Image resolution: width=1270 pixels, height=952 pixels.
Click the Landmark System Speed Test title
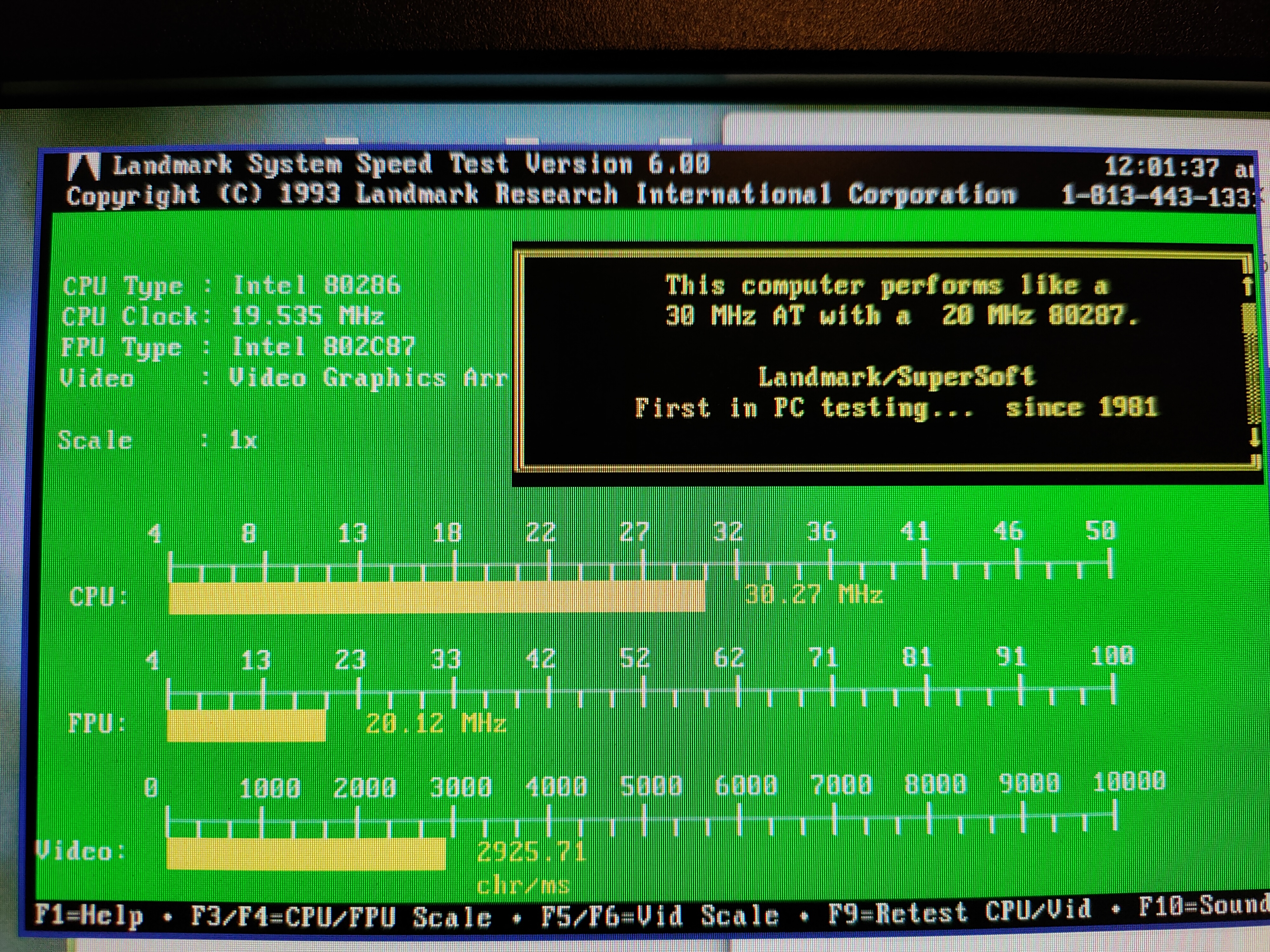click(x=411, y=165)
